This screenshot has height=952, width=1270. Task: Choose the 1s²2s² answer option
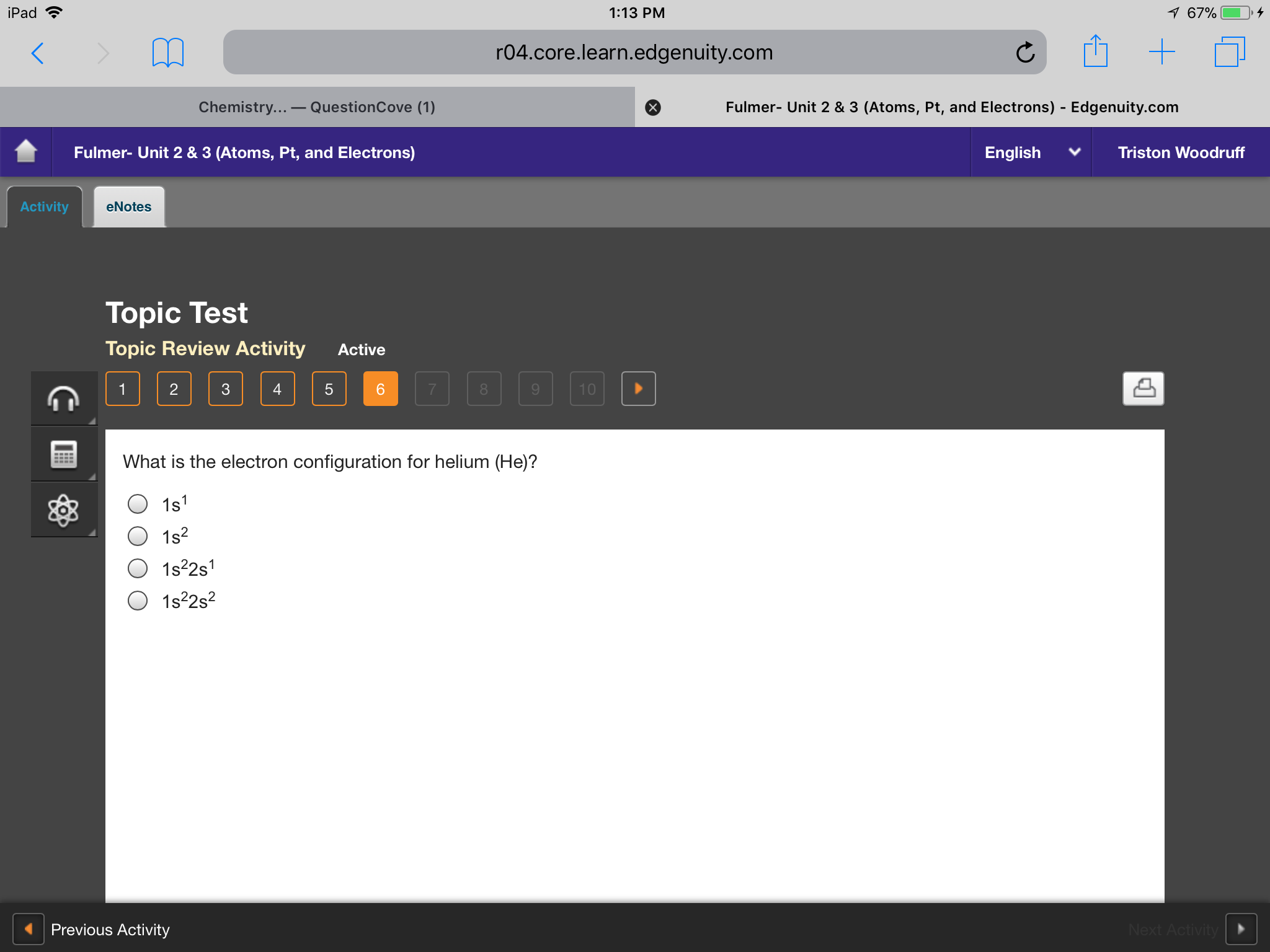[138, 601]
